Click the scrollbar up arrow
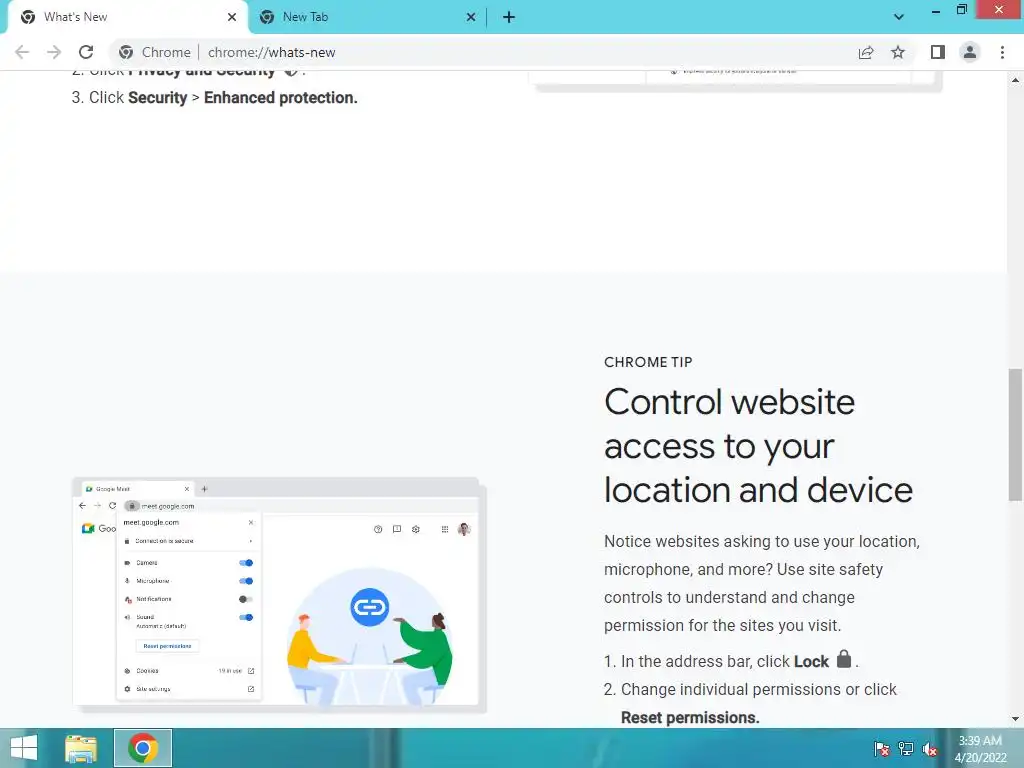Viewport: 1024px width, 768px height. click(x=1015, y=80)
